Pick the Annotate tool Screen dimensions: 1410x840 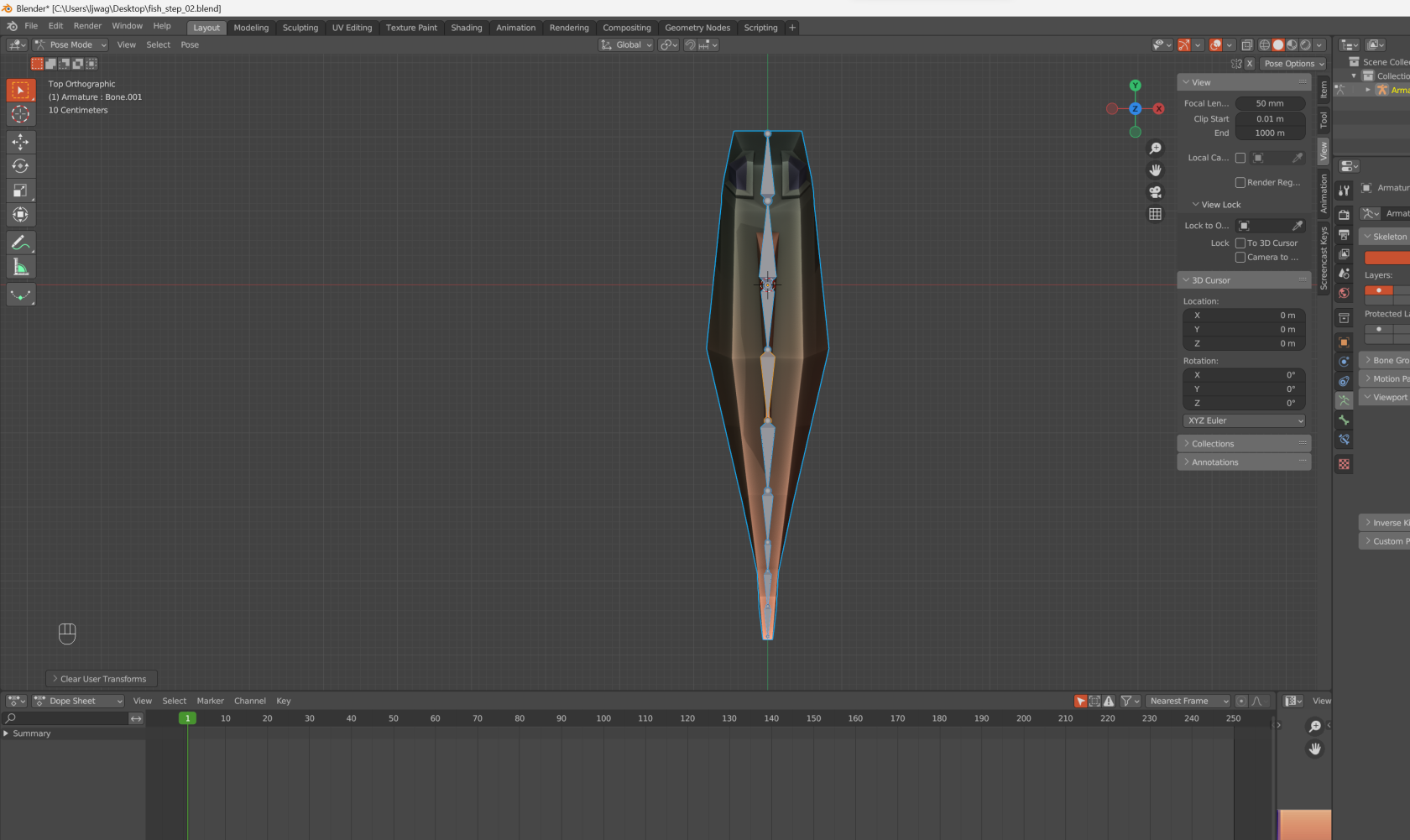pyautogui.click(x=20, y=243)
